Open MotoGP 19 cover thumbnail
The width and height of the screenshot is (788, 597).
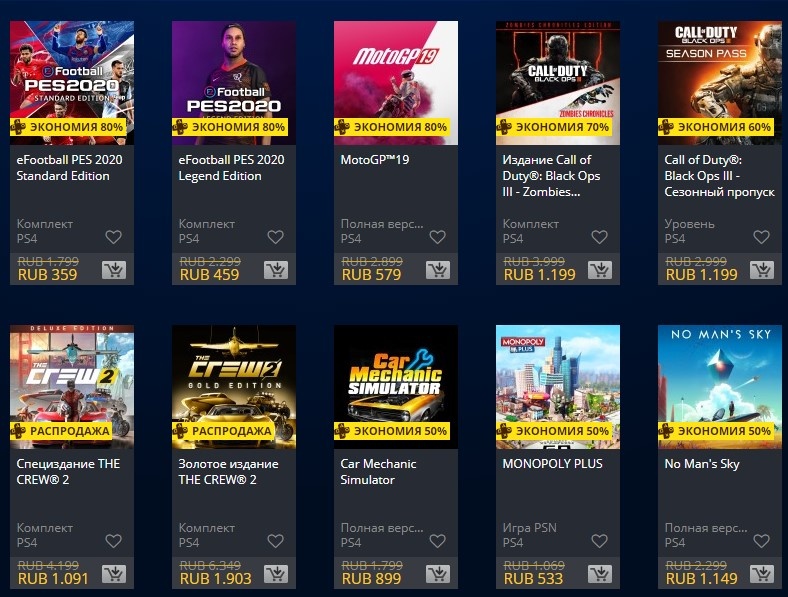tap(396, 83)
